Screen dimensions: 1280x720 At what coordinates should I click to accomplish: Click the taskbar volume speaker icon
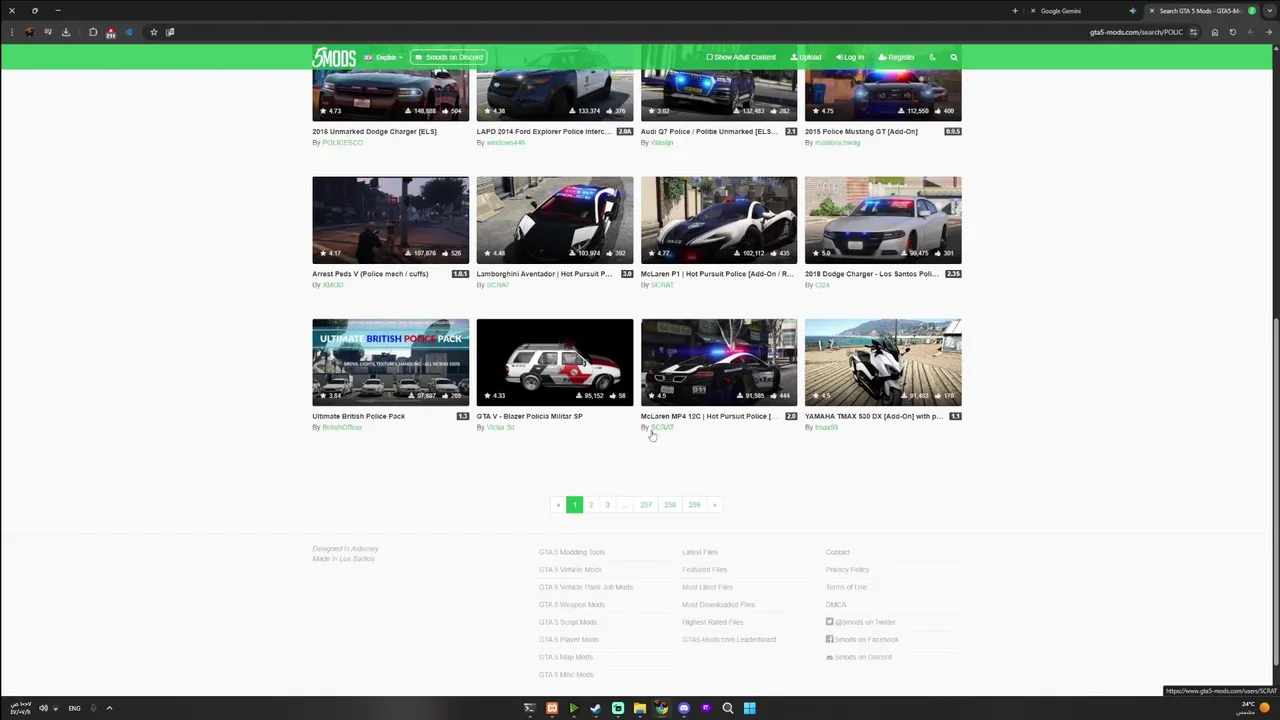pyautogui.click(x=43, y=708)
